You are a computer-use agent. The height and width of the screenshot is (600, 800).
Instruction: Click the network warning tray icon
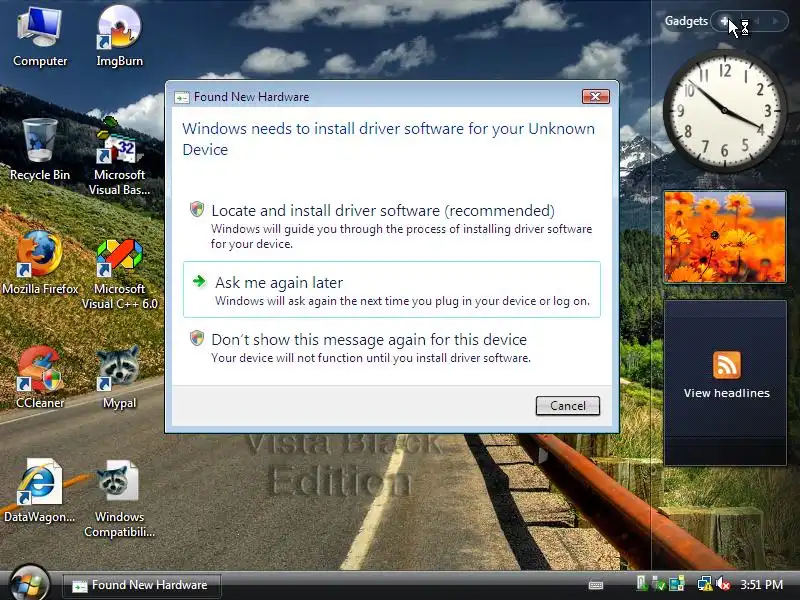point(705,584)
